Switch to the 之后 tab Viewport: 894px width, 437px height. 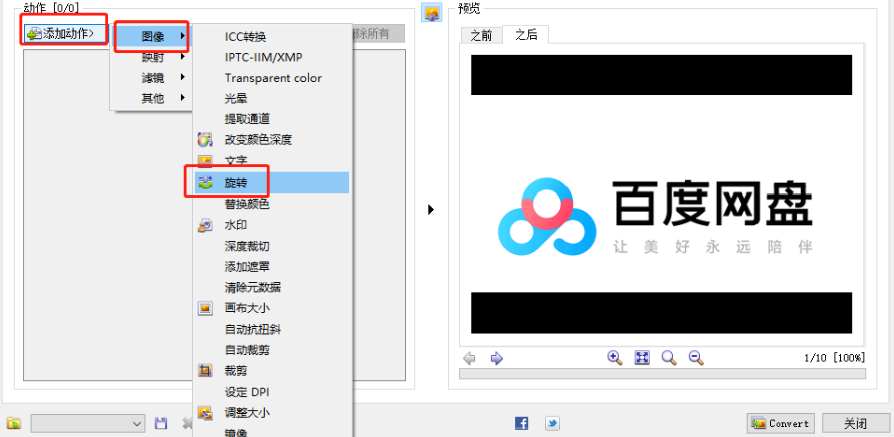point(526,34)
